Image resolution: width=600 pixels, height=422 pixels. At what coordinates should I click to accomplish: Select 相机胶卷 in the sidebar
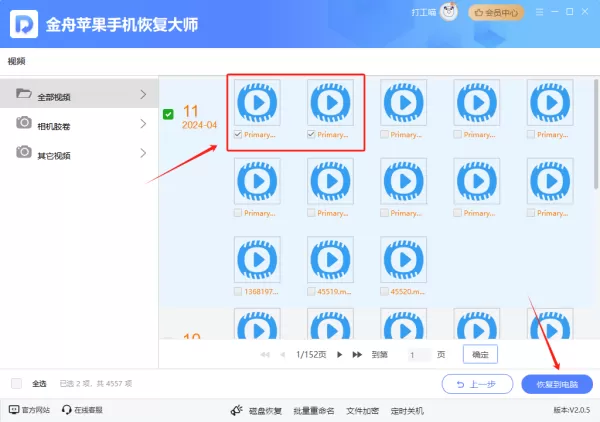tap(79, 123)
